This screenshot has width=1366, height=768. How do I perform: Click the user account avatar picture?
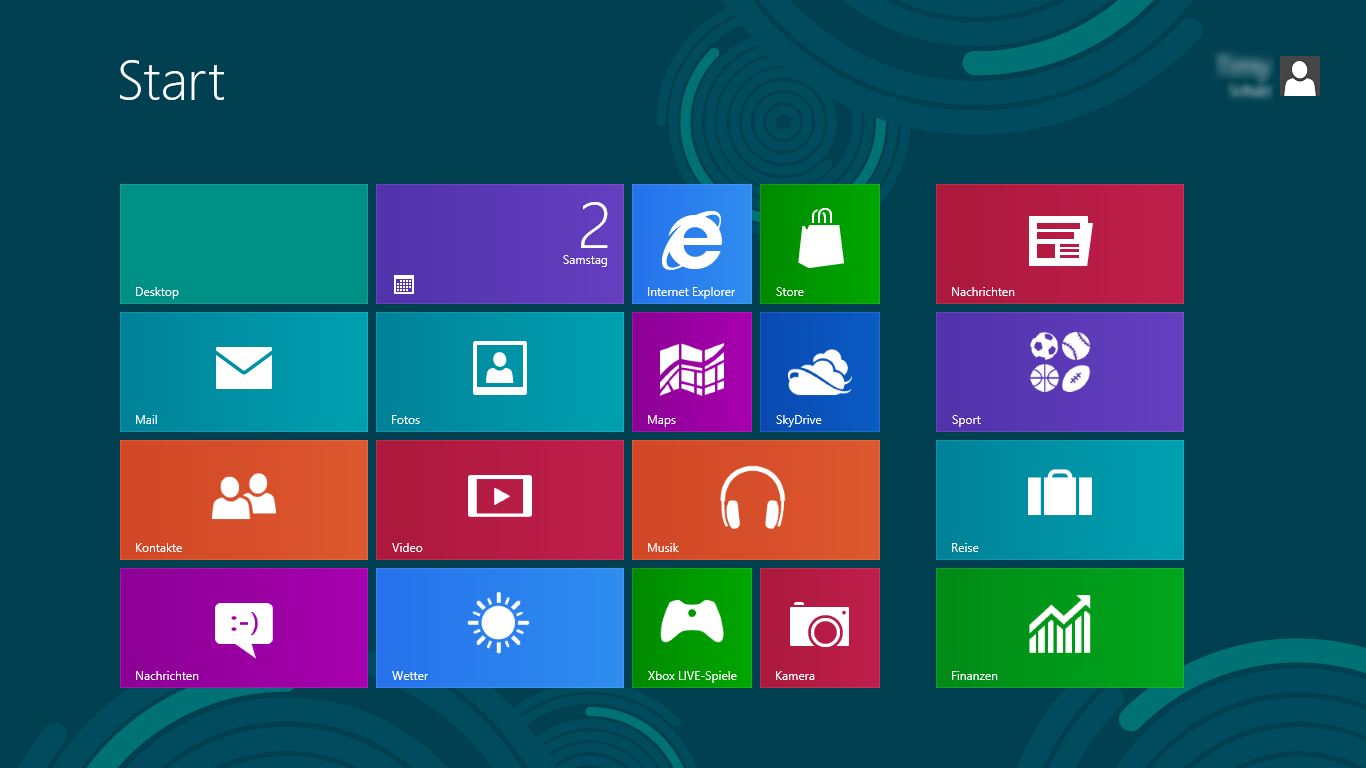tap(1299, 76)
